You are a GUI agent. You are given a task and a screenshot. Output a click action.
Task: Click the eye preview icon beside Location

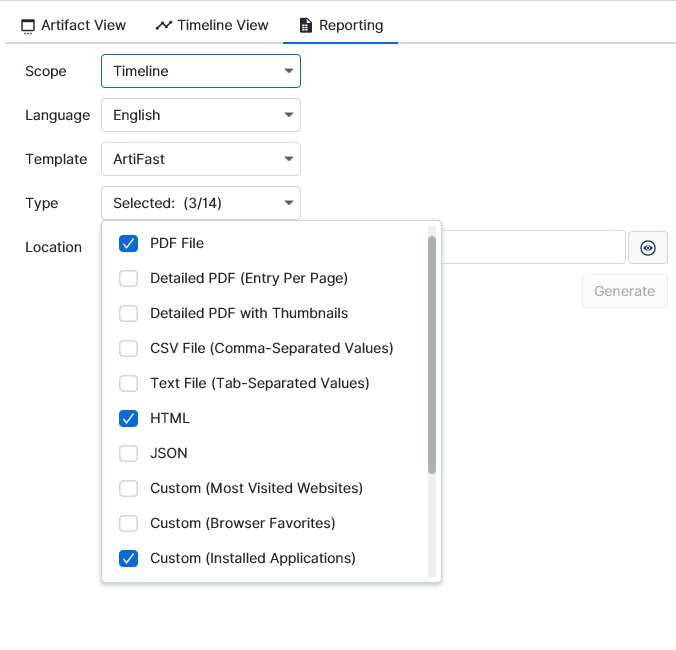coord(647,248)
